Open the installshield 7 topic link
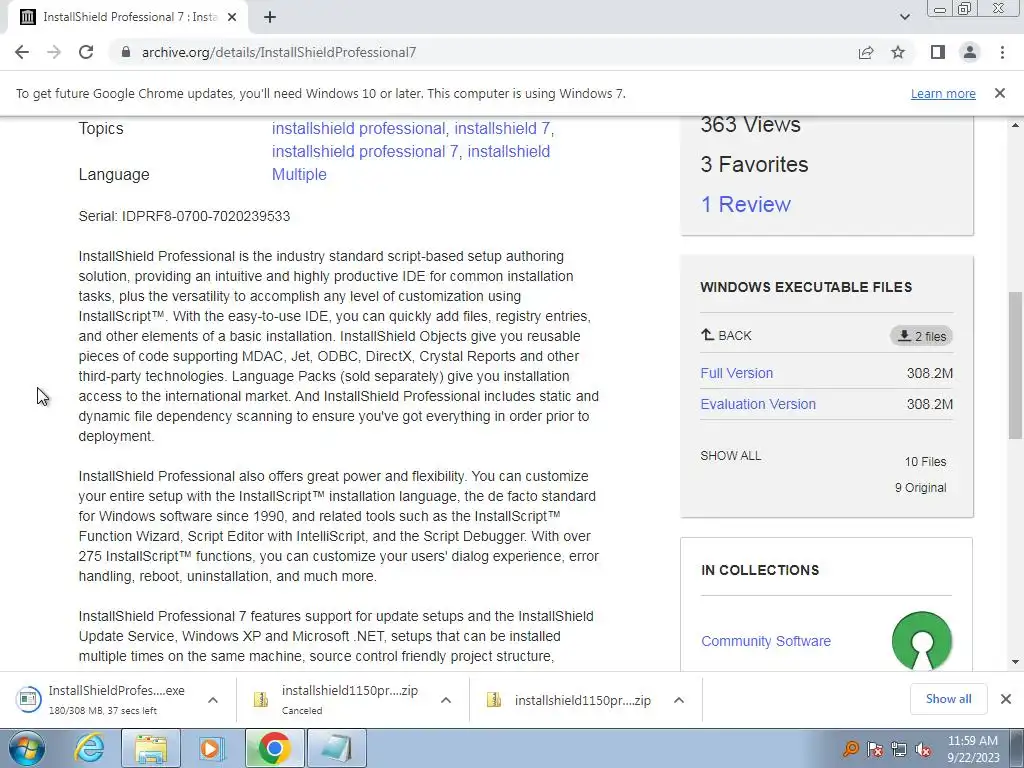Screen dimensions: 1024x768 tap(502, 129)
